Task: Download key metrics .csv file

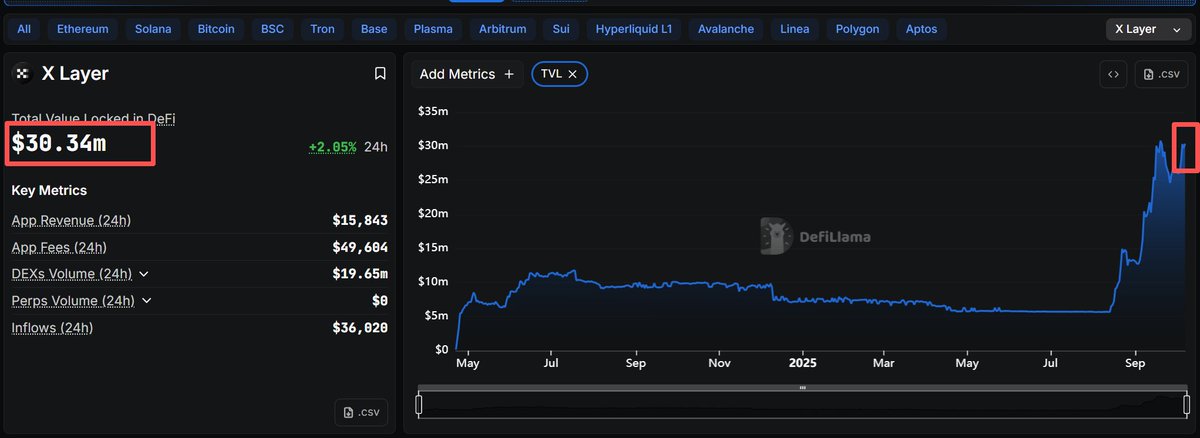Action: point(361,412)
